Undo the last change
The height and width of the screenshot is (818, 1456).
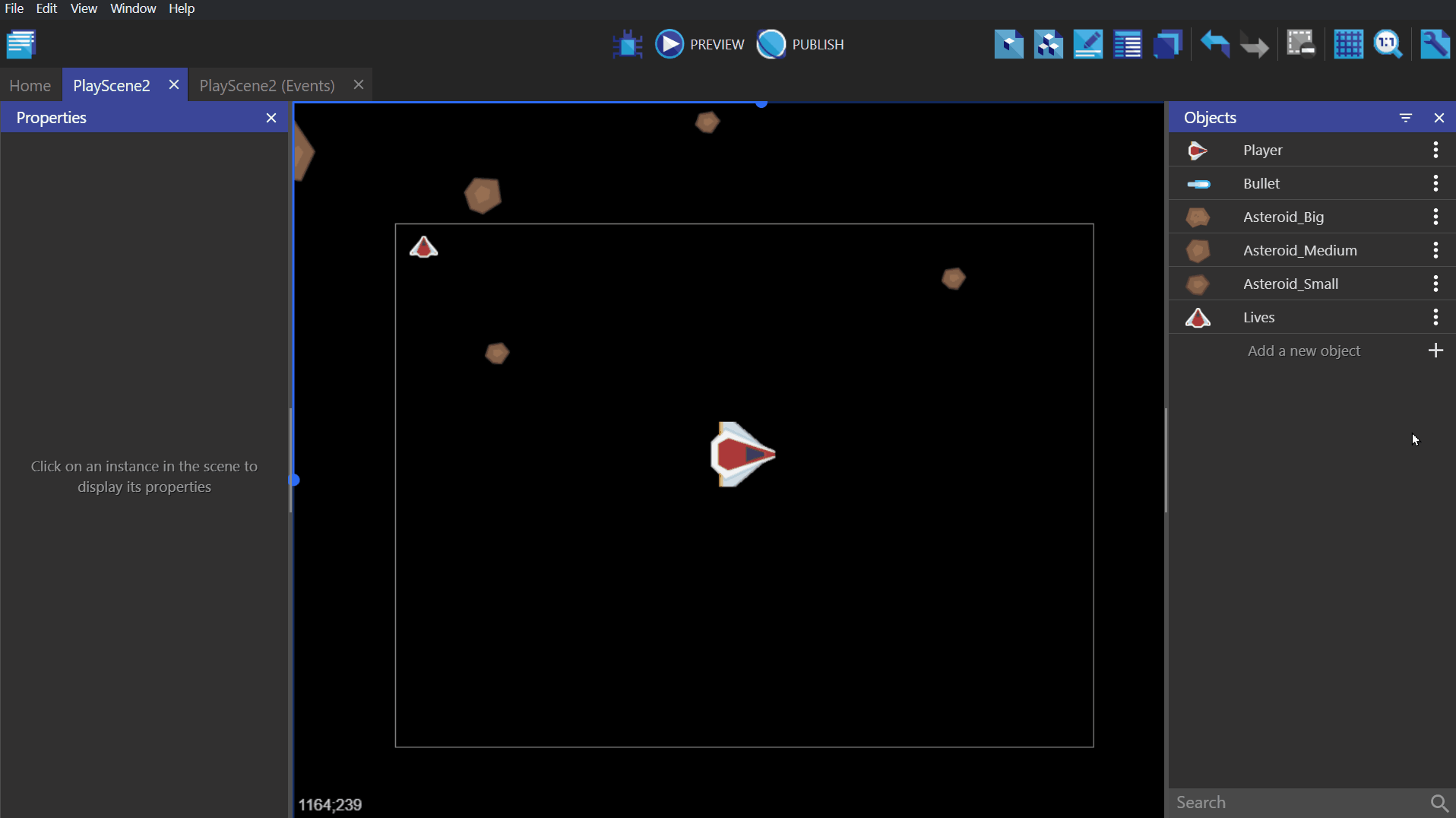point(1214,44)
